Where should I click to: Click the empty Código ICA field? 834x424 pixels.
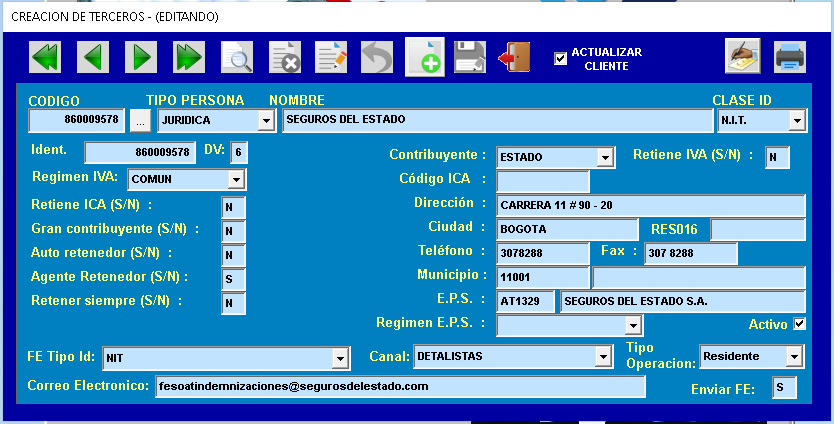(x=543, y=181)
